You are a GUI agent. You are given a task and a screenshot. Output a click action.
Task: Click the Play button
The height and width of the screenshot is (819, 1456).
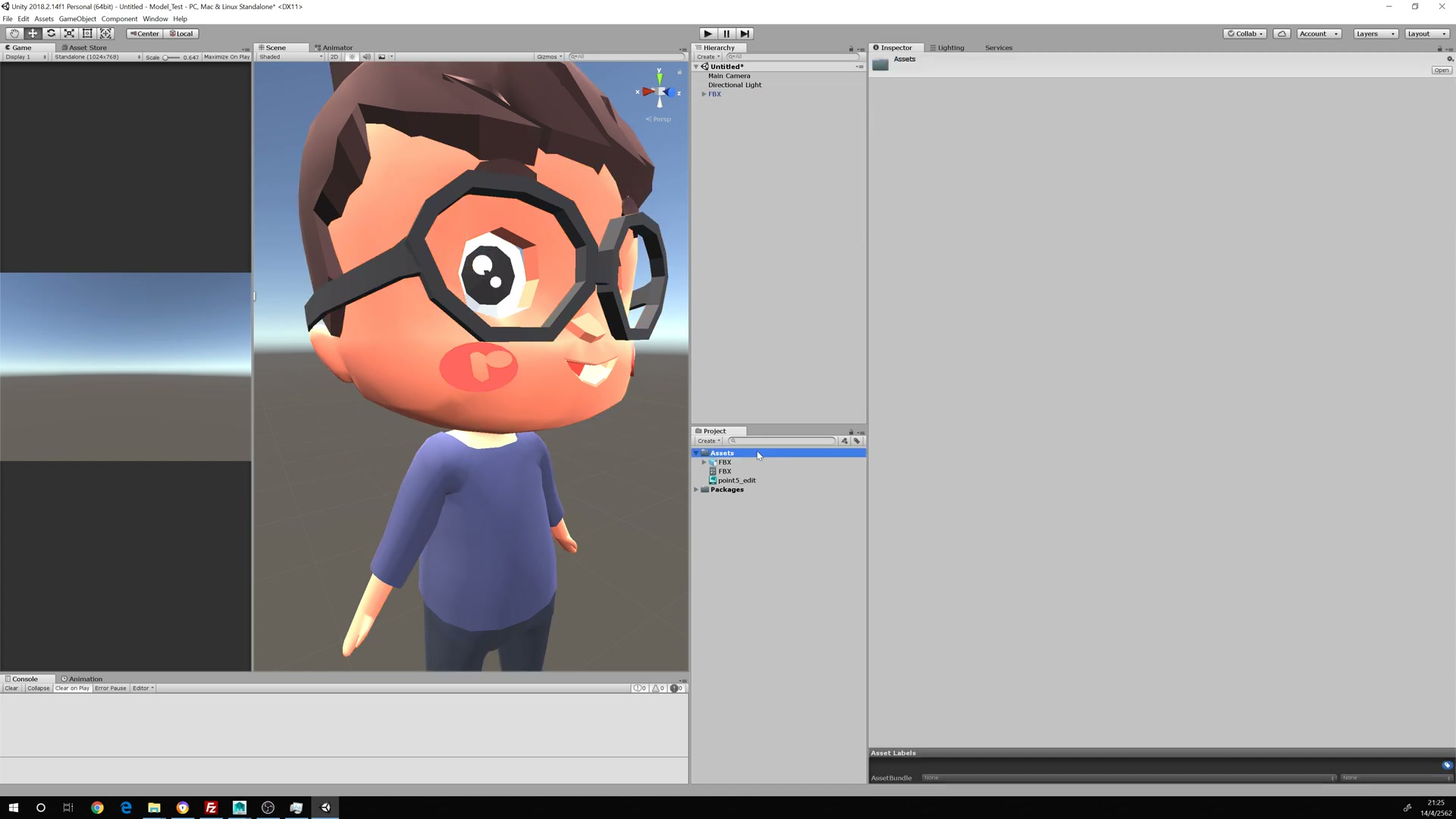tap(708, 33)
